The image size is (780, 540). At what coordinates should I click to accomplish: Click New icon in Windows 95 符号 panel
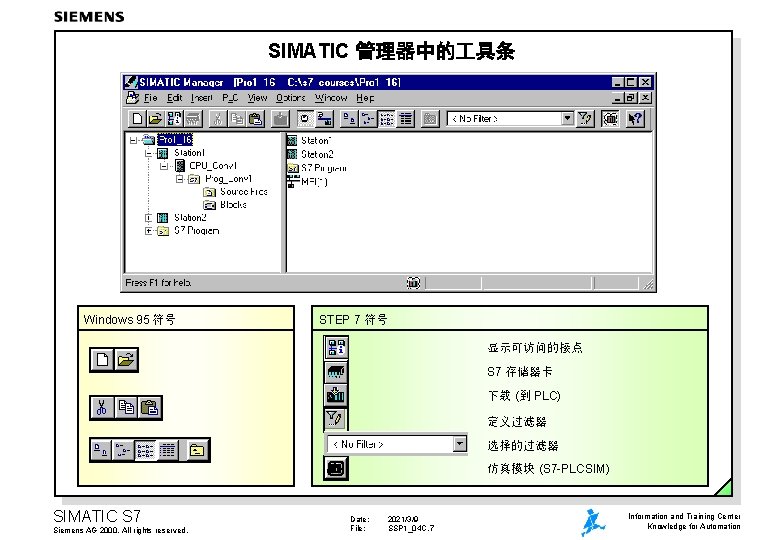(x=102, y=360)
